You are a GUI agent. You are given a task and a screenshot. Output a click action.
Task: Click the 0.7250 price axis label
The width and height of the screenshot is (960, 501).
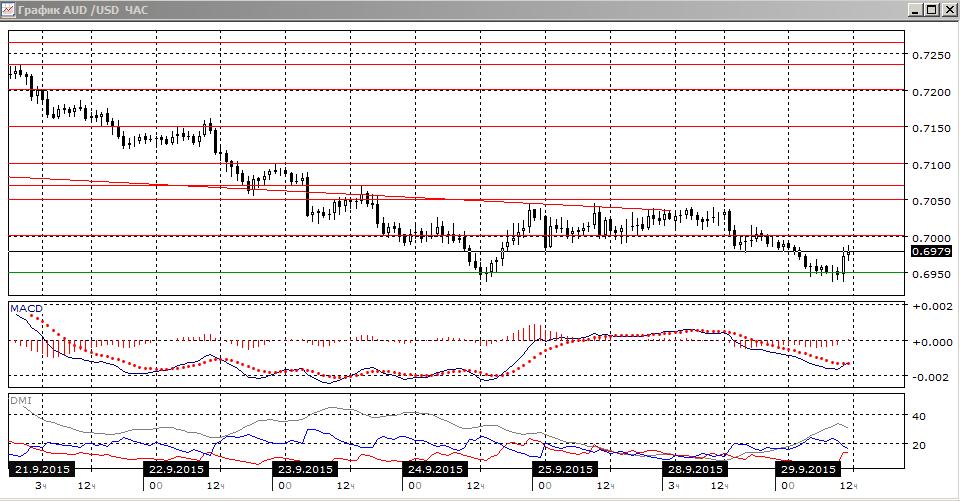931,55
